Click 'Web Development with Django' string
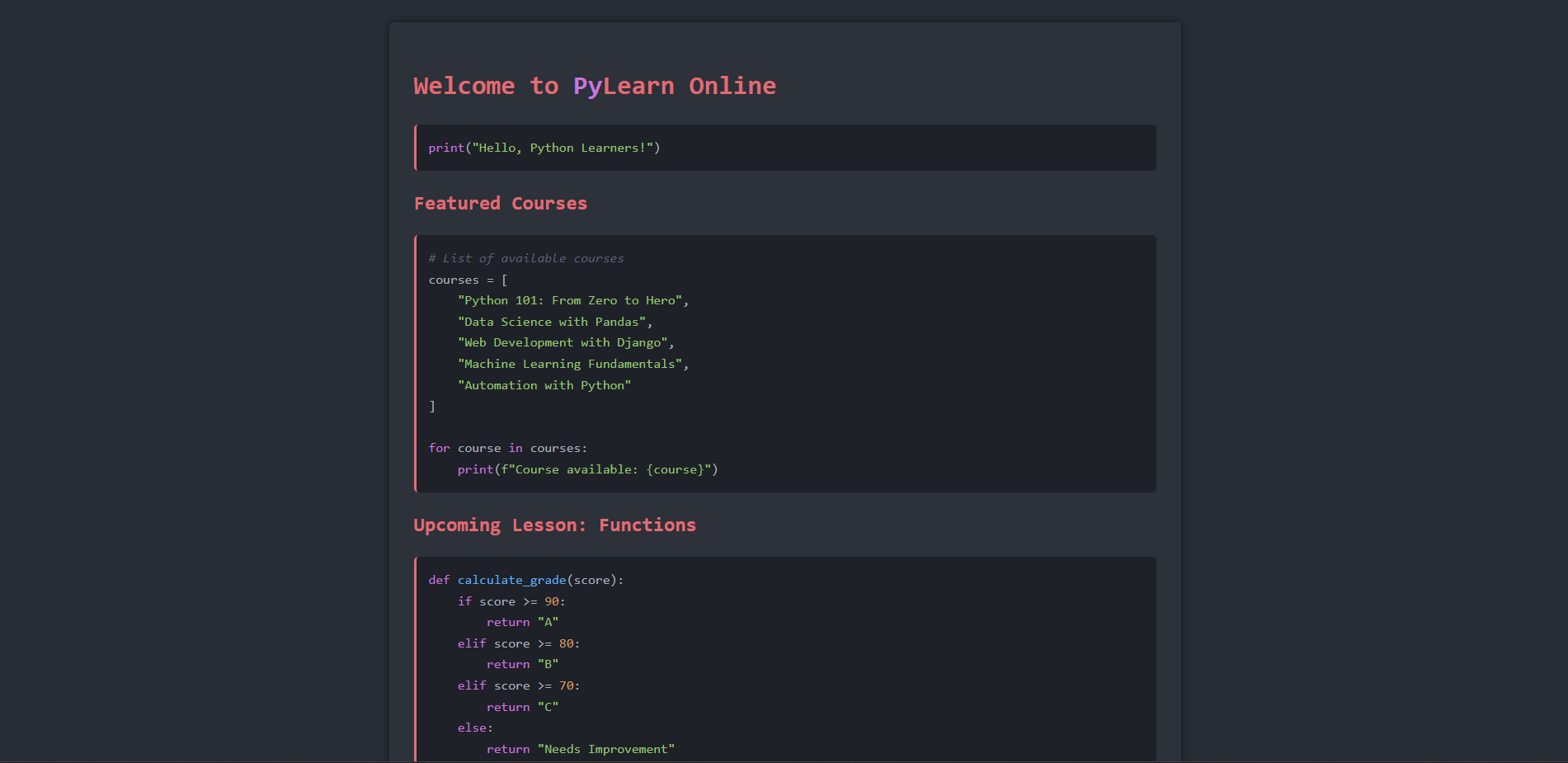This screenshot has width=1568, height=763. click(563, 342)
